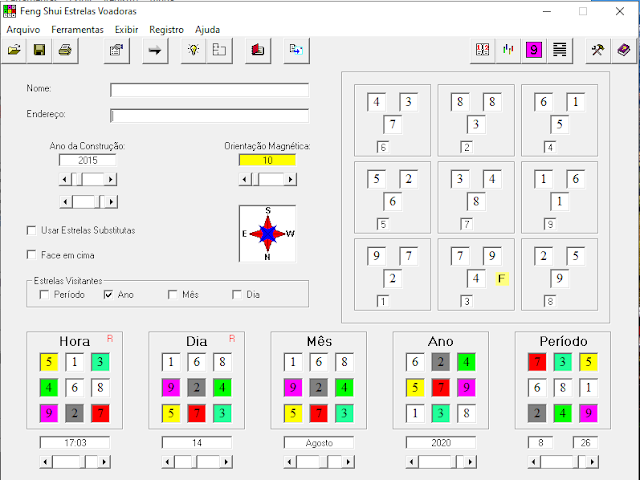The image size is (640, 480).
Task: Advance Hora with its right arrow
Action: pyautogui.click(x=104, y=462)
